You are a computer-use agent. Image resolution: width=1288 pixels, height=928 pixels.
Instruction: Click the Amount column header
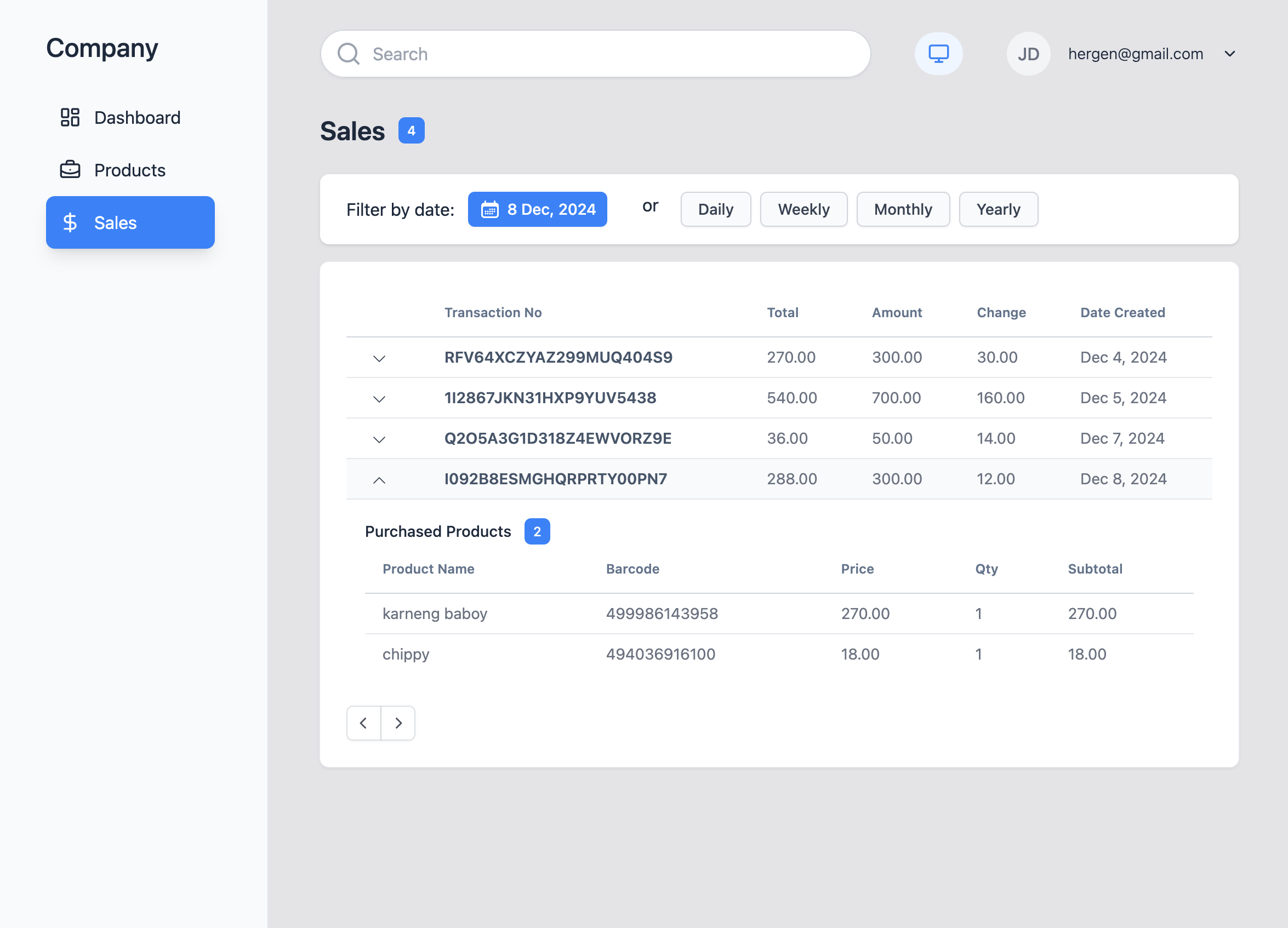[x=897, y=312]
